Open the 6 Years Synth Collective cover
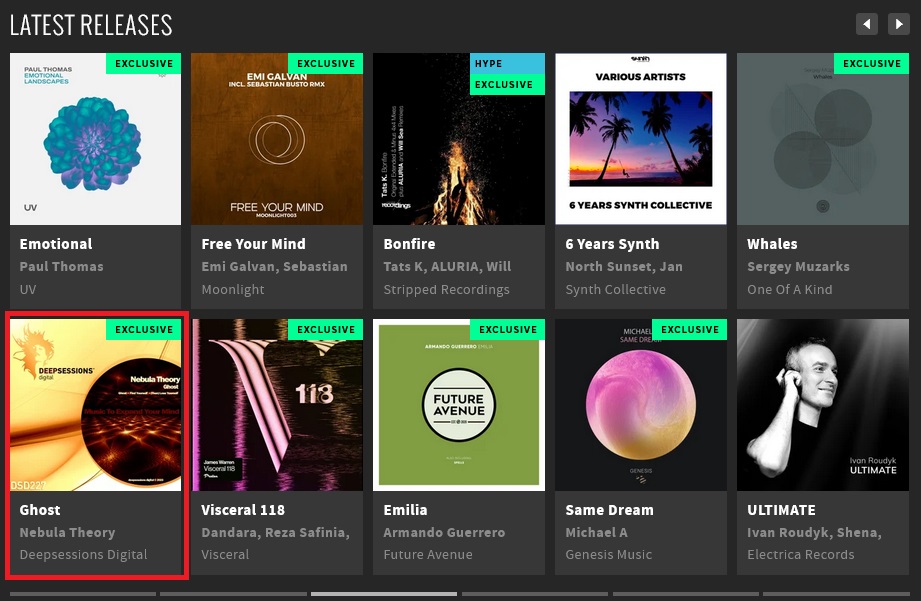This screenshot has width=921, height=601. 641,139
